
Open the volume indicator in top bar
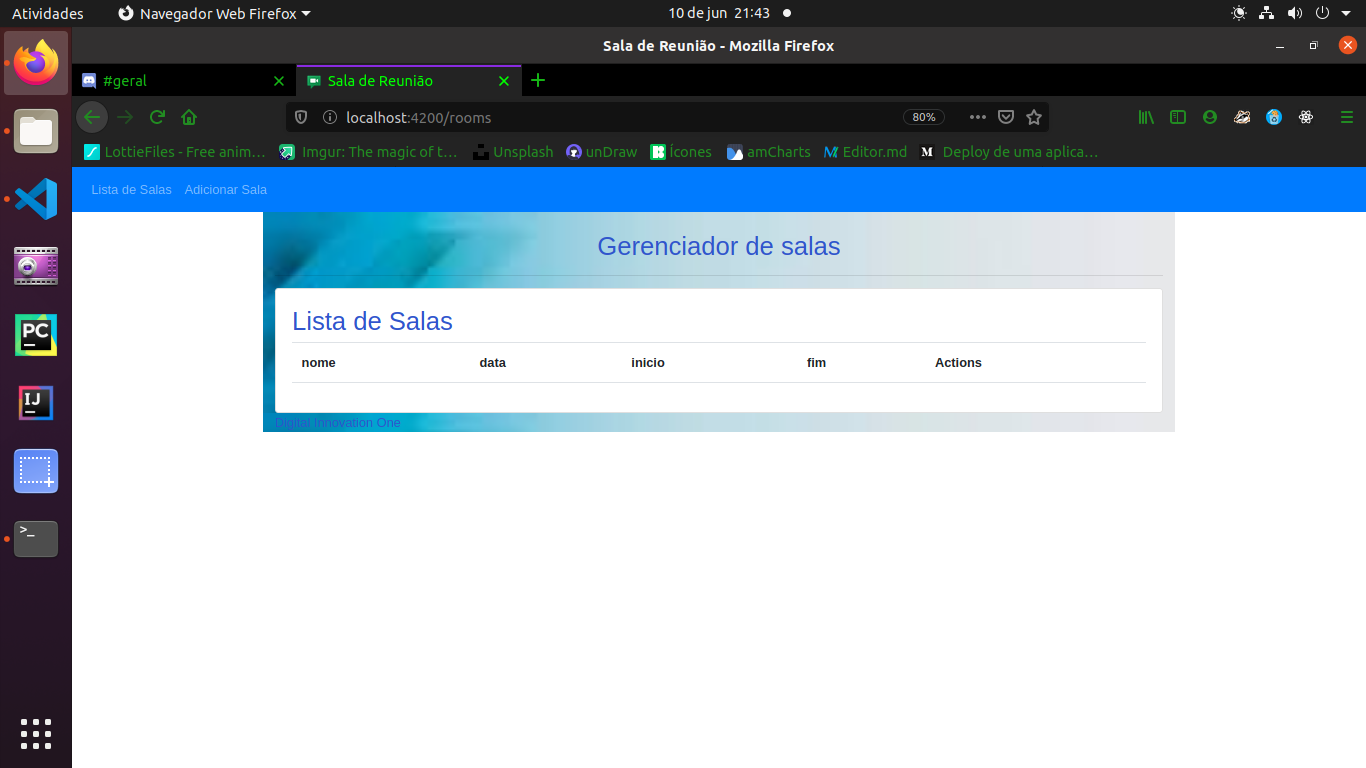(1295, 13)
